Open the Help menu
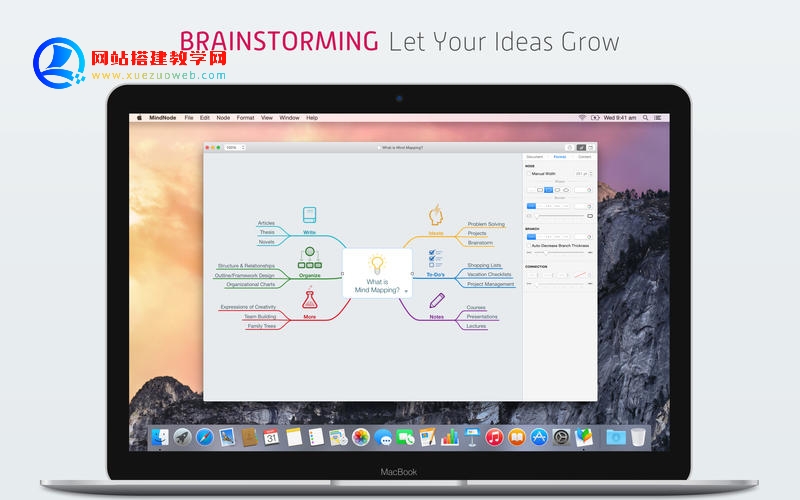This screenshot has height=500, width=800. [312, 118]
